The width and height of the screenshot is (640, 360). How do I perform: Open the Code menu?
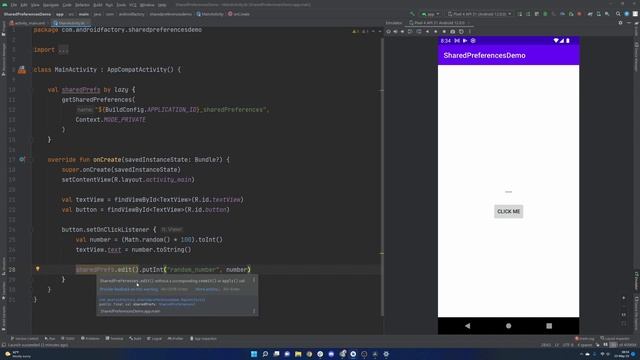[x=67, y=5]
